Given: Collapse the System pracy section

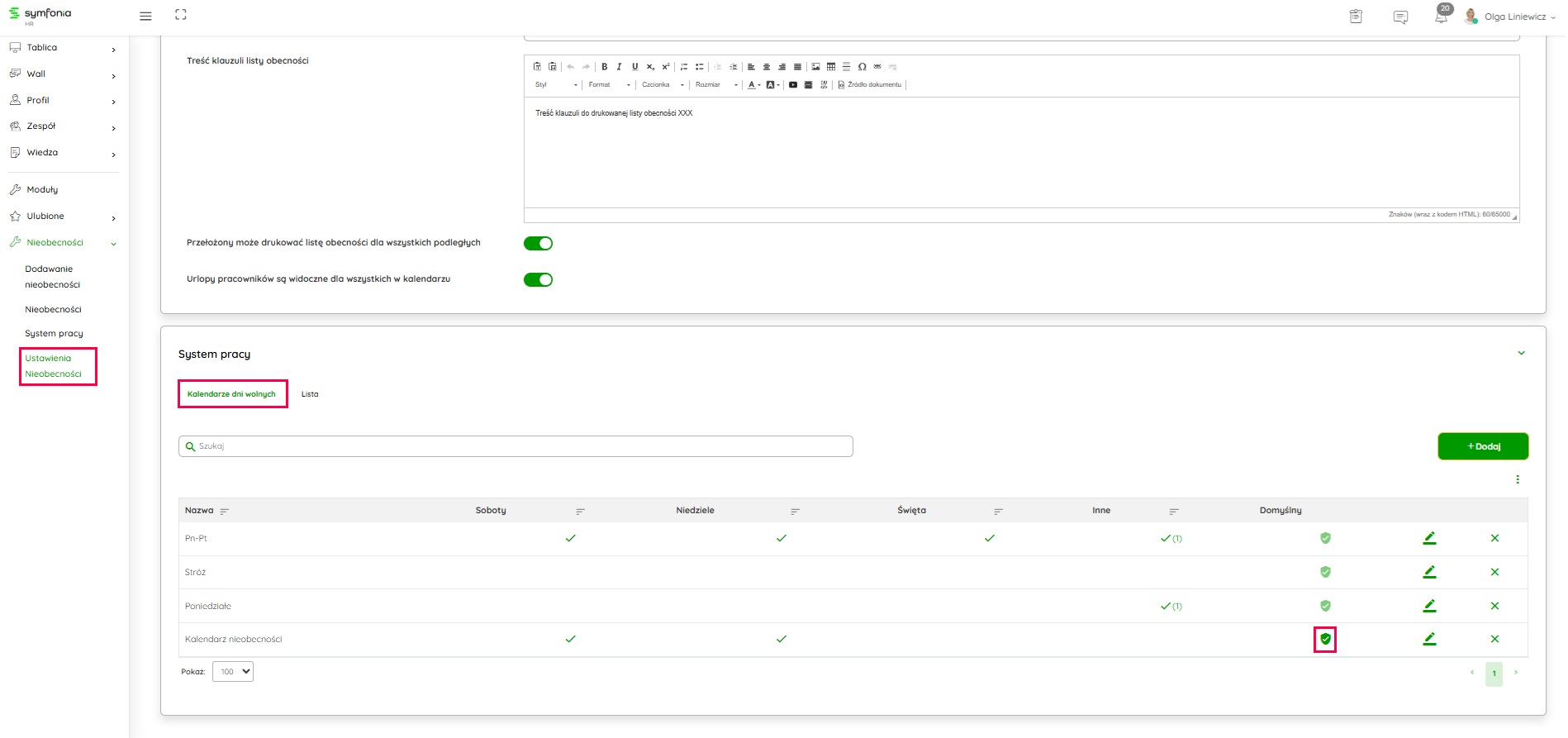Looking at the screenshot, I should [x=1521, y=354].
